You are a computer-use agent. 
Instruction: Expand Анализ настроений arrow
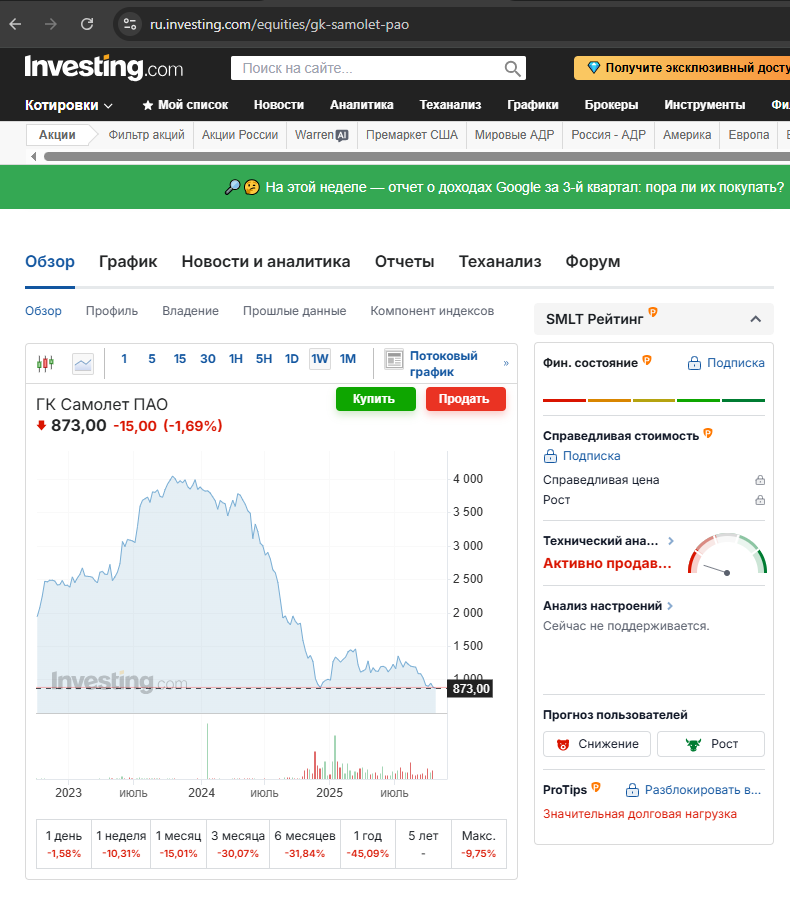coord(670,606)
